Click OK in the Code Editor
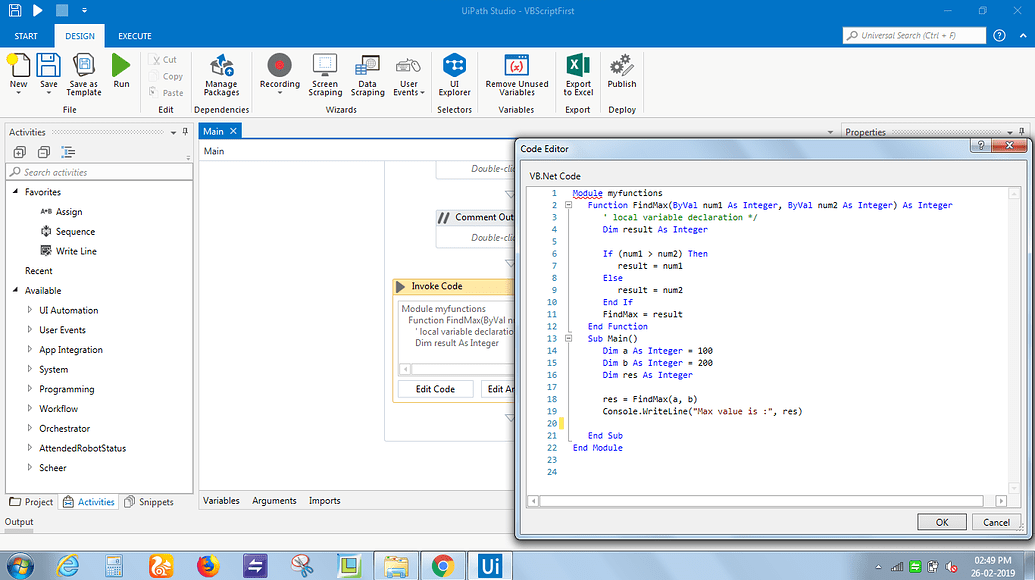This screenshot has height=580, width=1035. [x=942, y=522]
